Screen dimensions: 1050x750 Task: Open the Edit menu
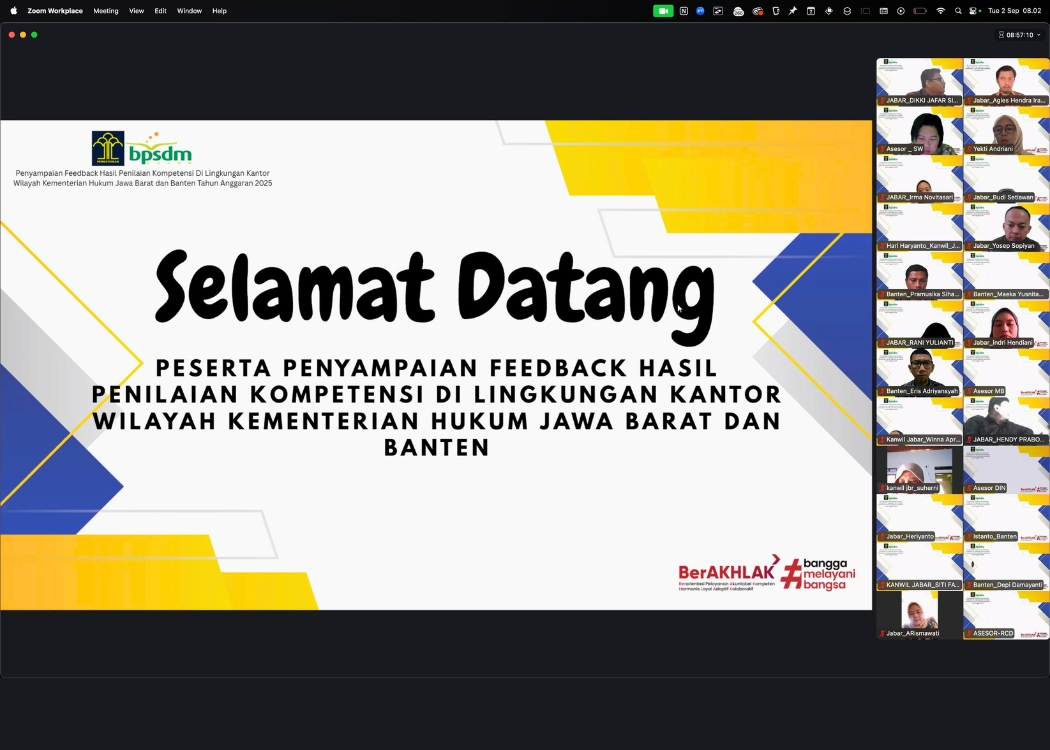click(161, 11)
